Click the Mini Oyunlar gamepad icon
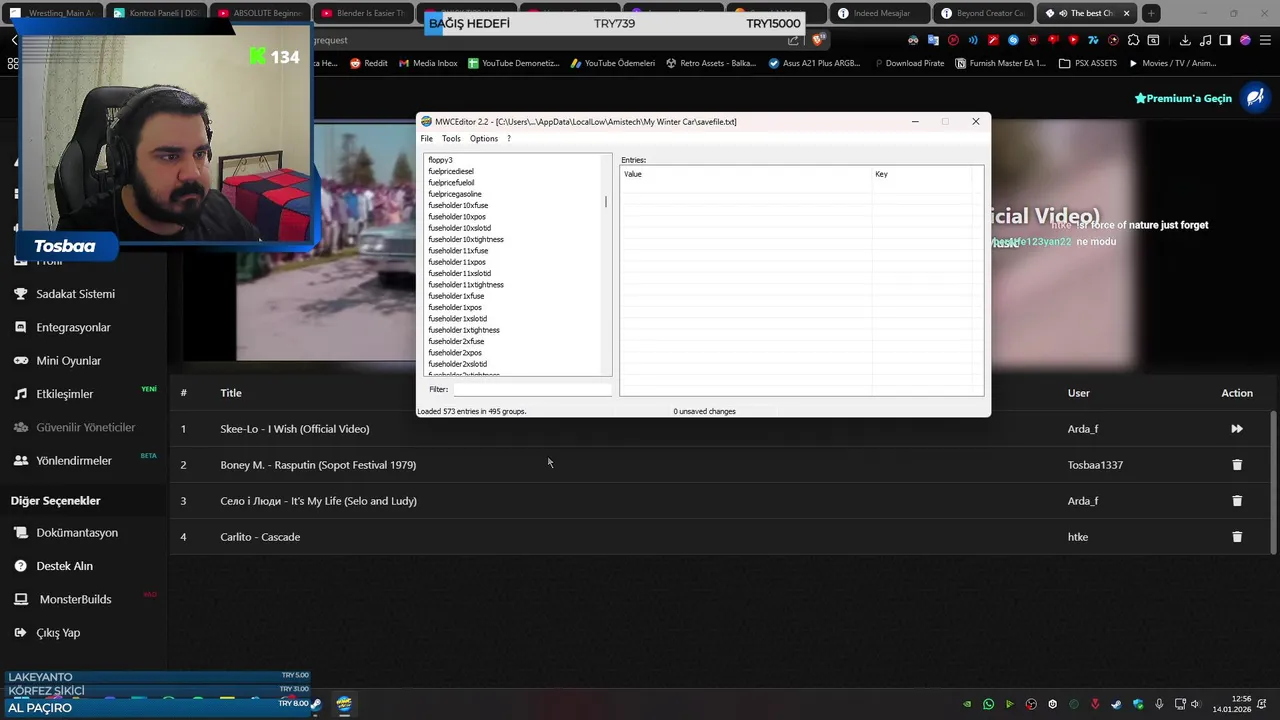 pos(20,361)
